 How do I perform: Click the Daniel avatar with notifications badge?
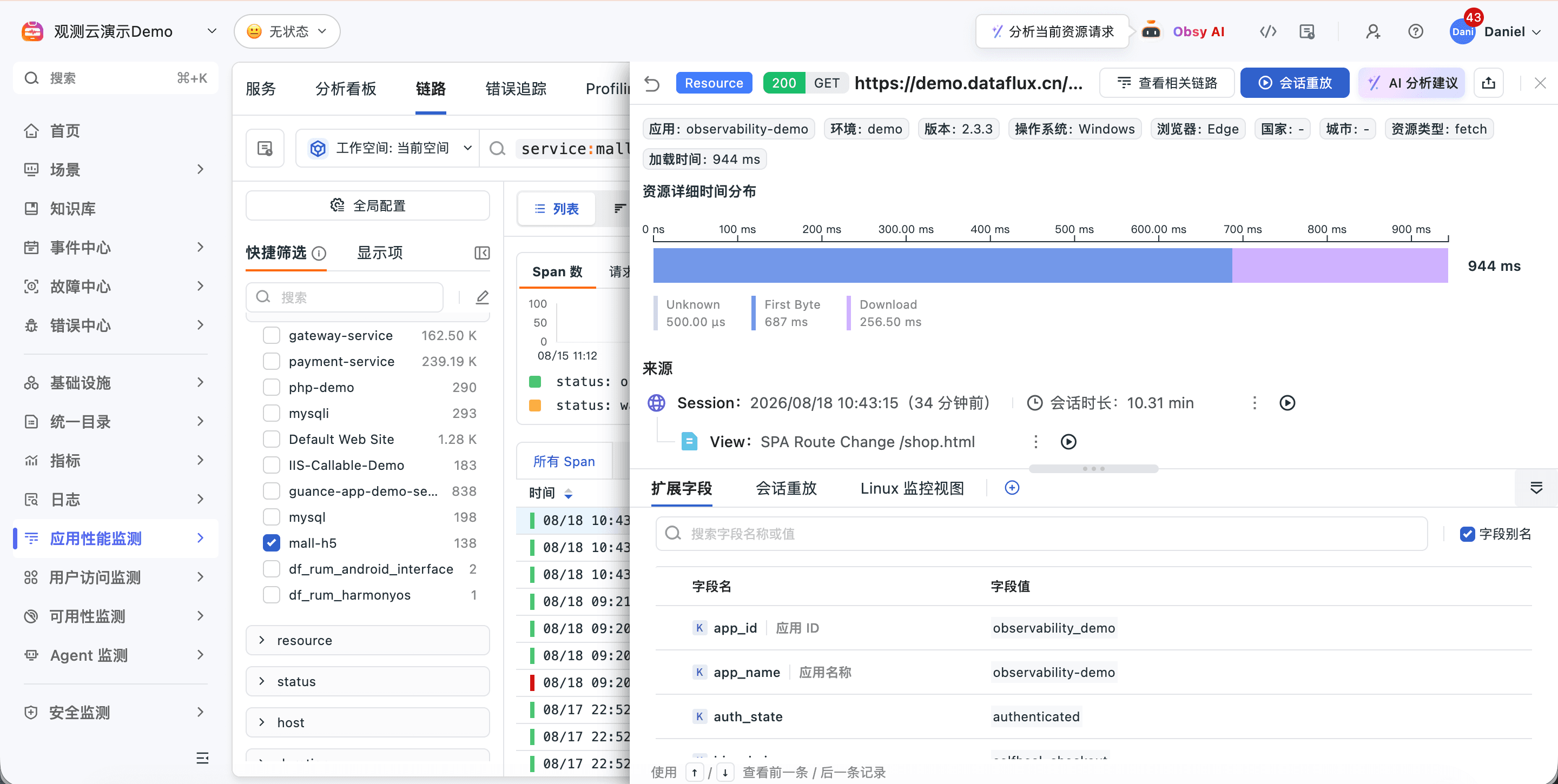pyautogui.click(x=1462, y=31)
